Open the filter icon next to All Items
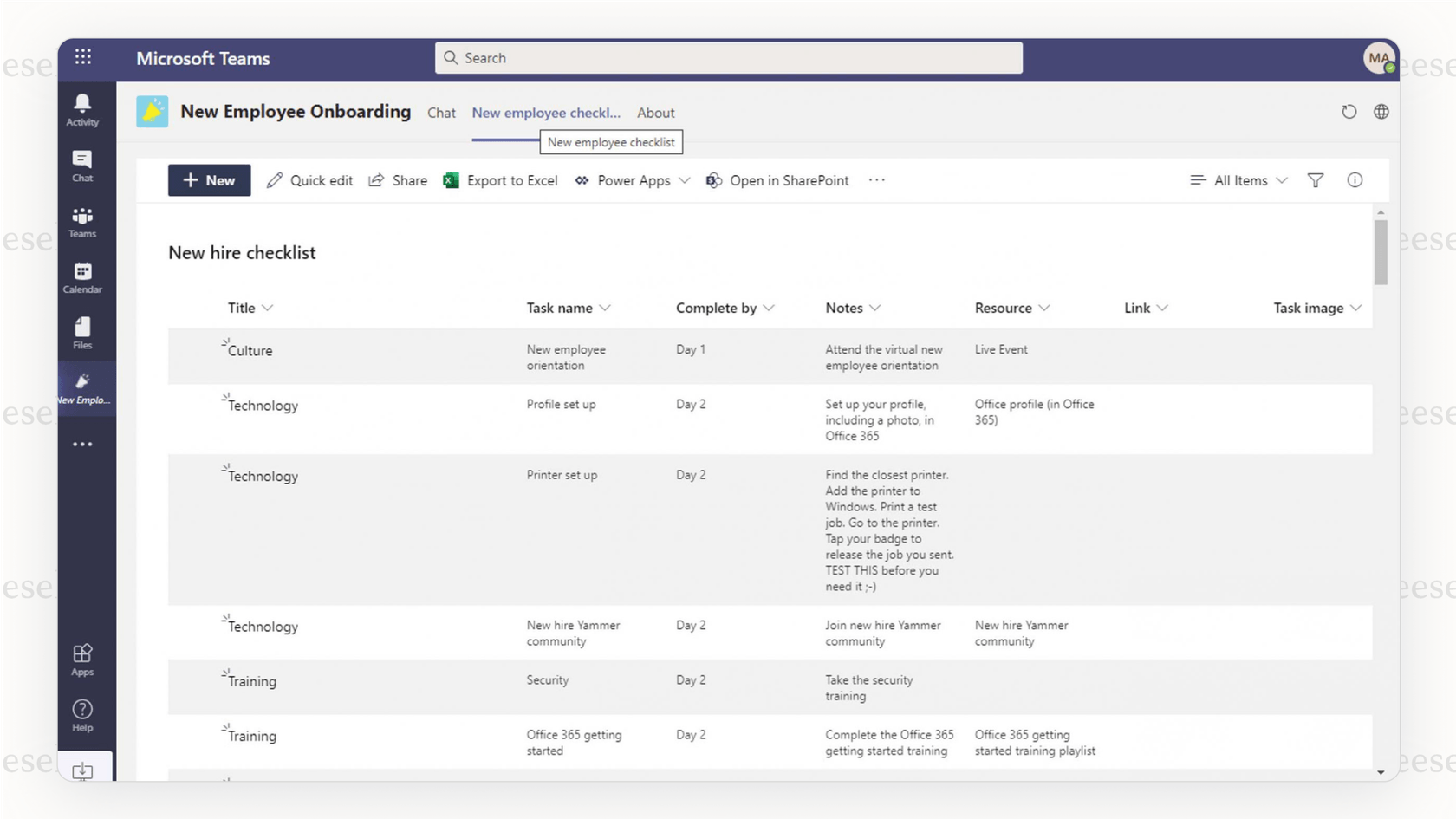This screenshot has height=819, width=1456. (1316, 180)
